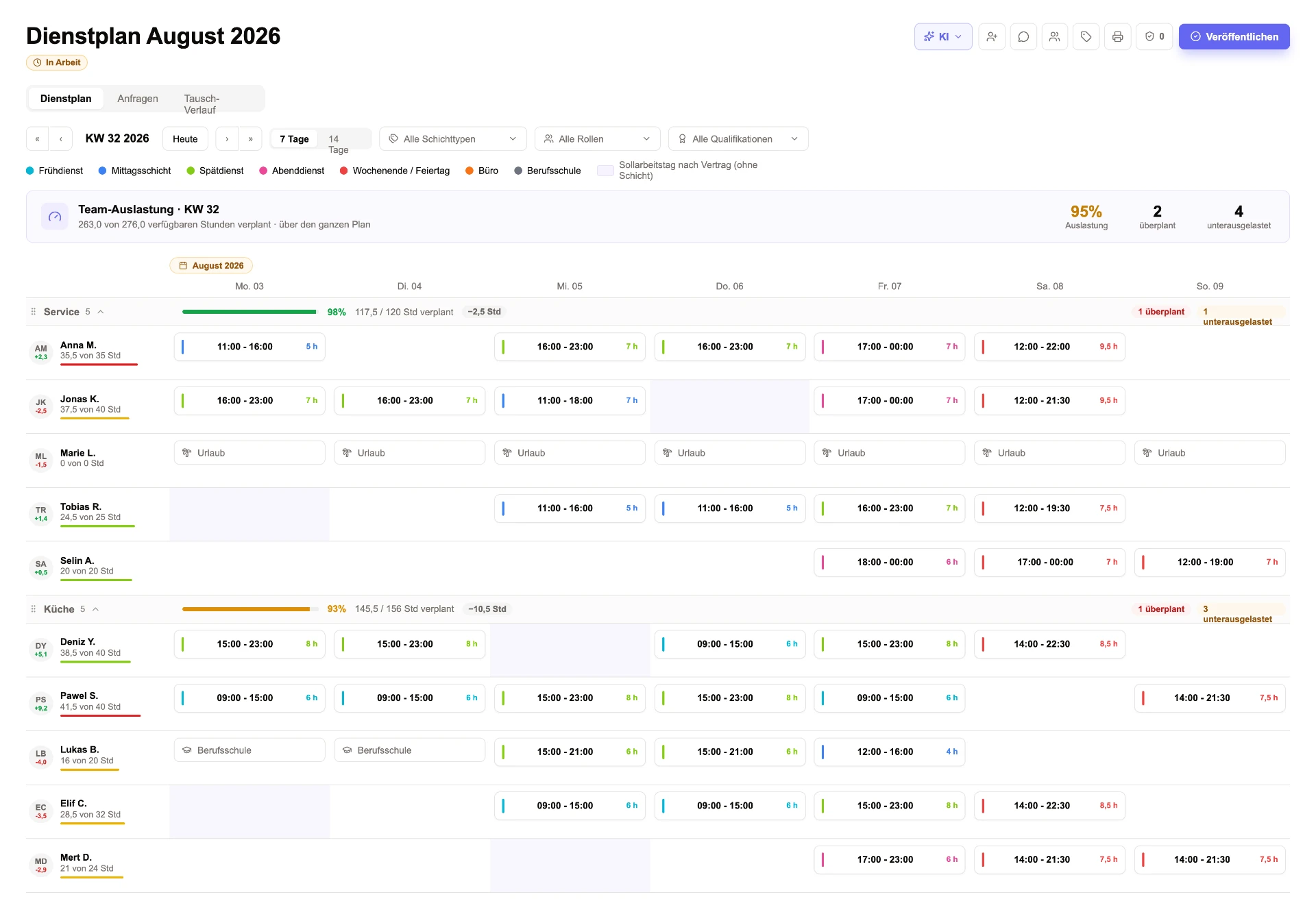Collapse the Service group
This screenshot has height=923, width=1316.
point(101,312)
